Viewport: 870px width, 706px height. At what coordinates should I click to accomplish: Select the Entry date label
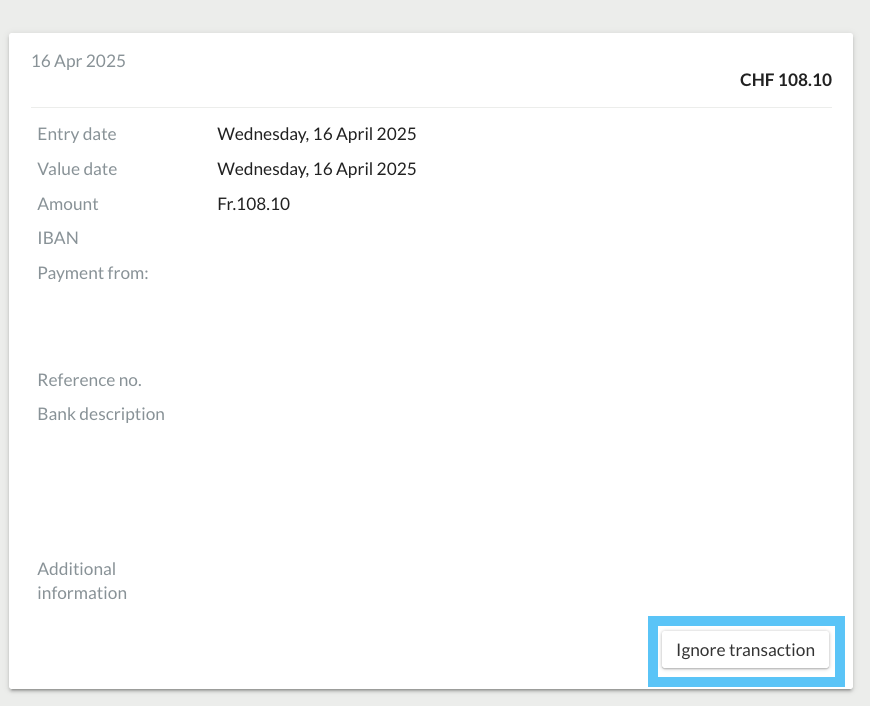pos(77,134)
